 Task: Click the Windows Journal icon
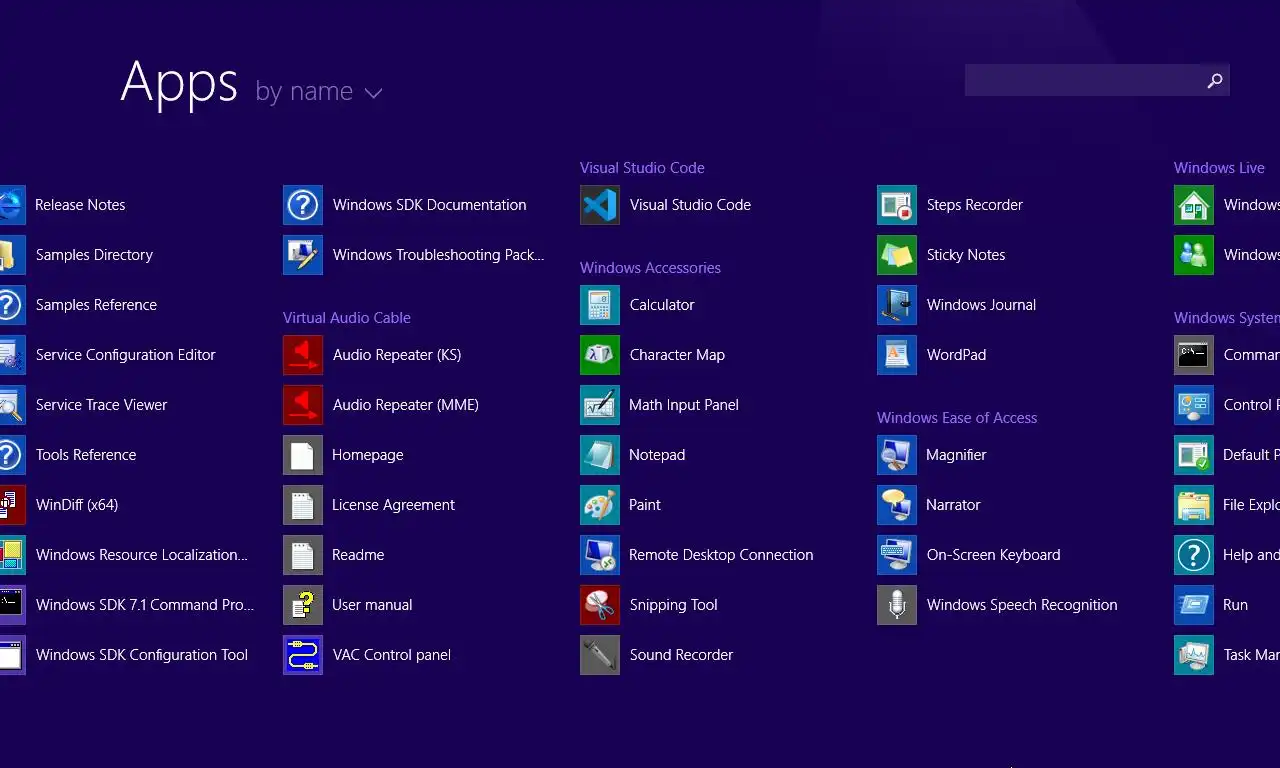(897, 305)
